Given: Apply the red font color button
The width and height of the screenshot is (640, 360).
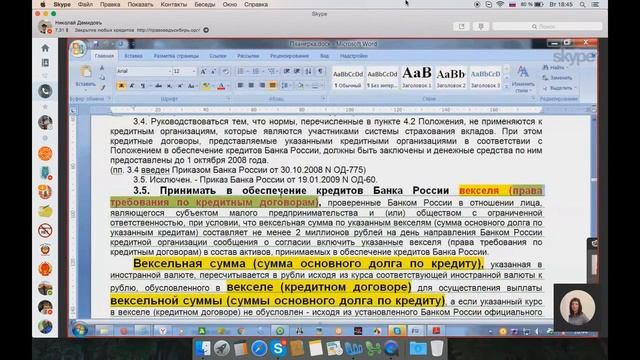Looking at the screenshot, I should pos(221,86).
